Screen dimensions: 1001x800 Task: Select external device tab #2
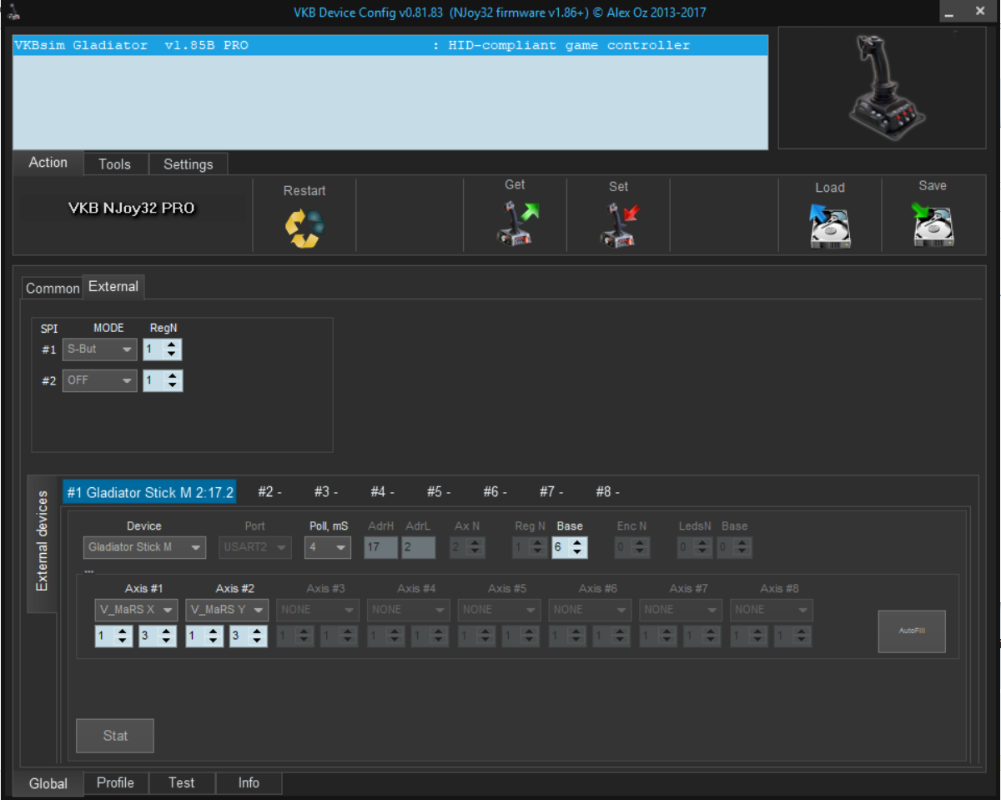(269, 492)
